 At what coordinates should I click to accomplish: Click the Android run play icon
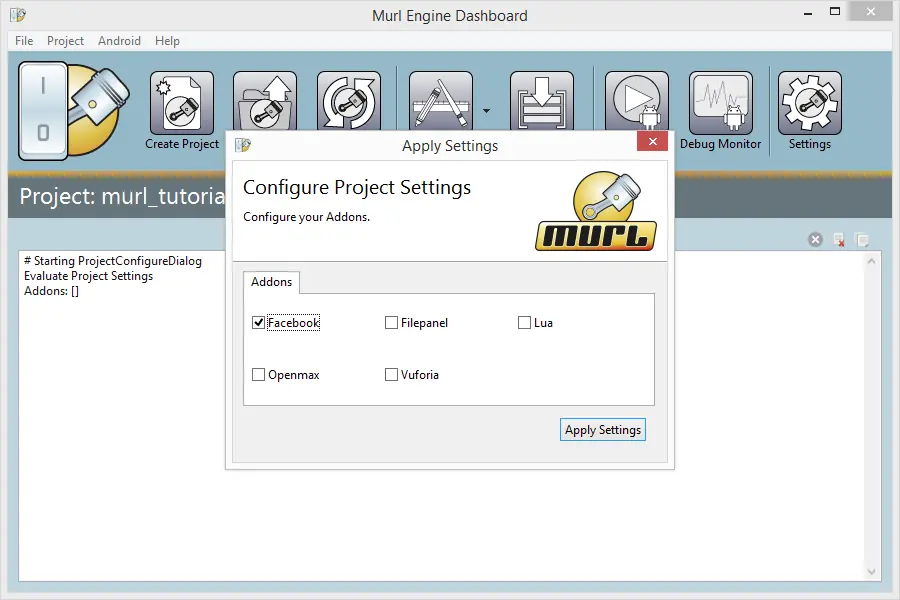(x=637, y=102)
